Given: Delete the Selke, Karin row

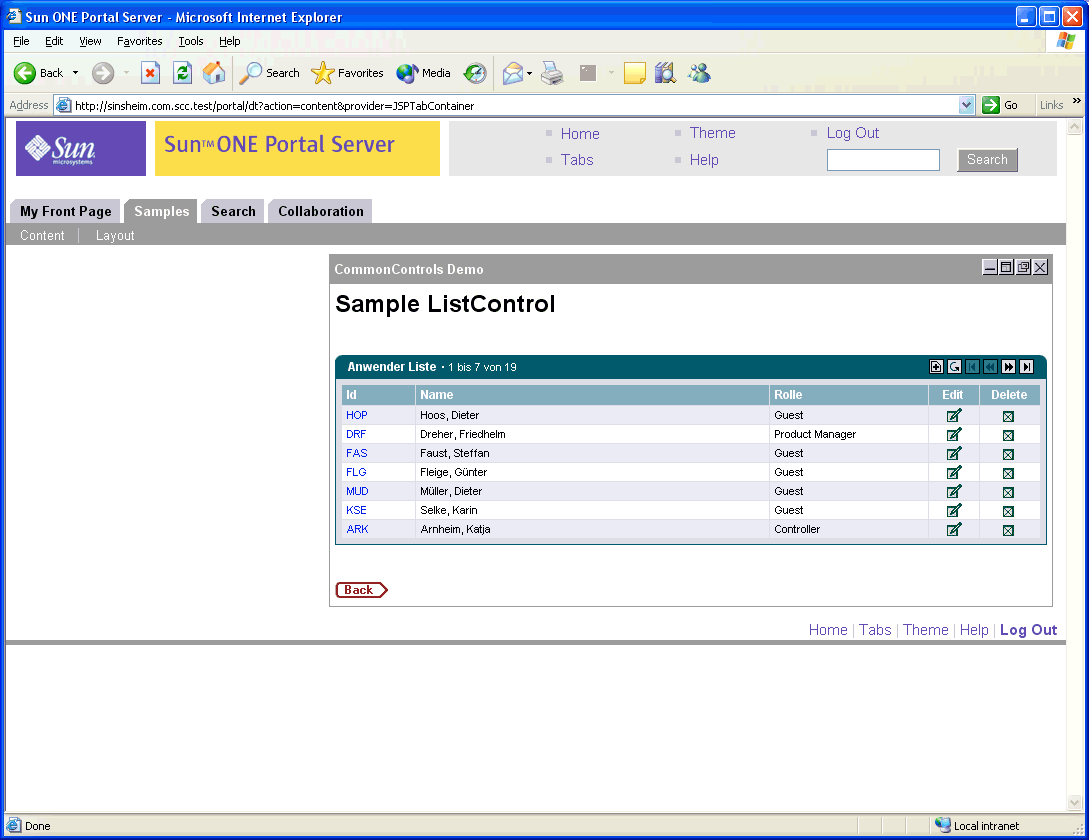Looking at the screenshot, I should tap(1008, 511).
